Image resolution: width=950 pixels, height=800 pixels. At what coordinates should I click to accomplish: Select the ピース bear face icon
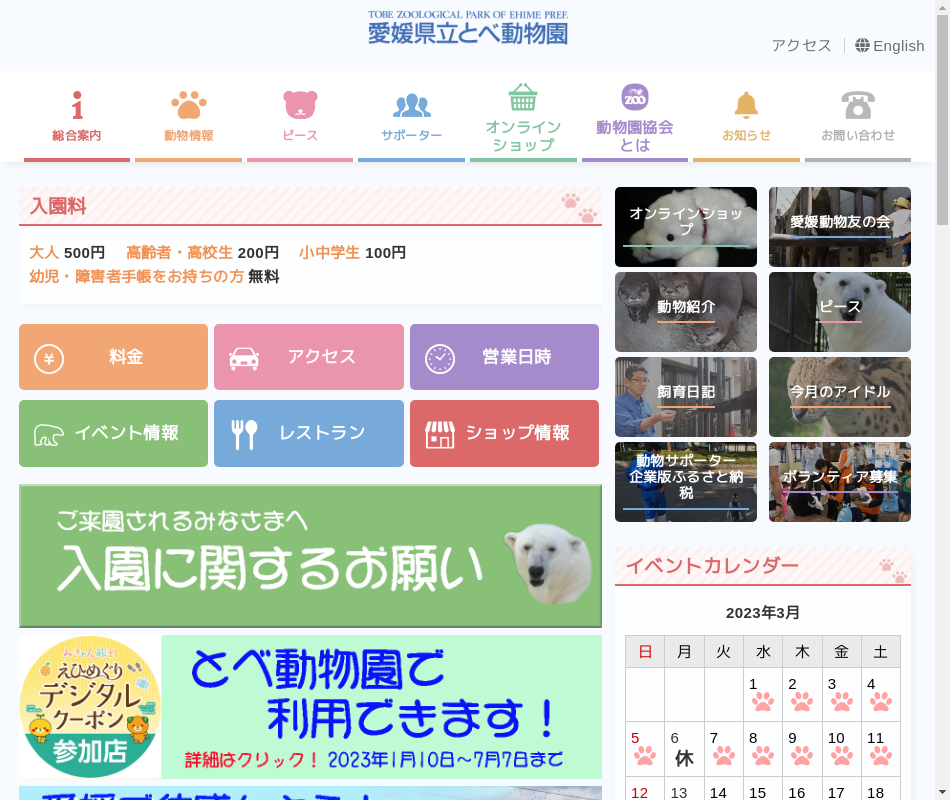[300, 105]
